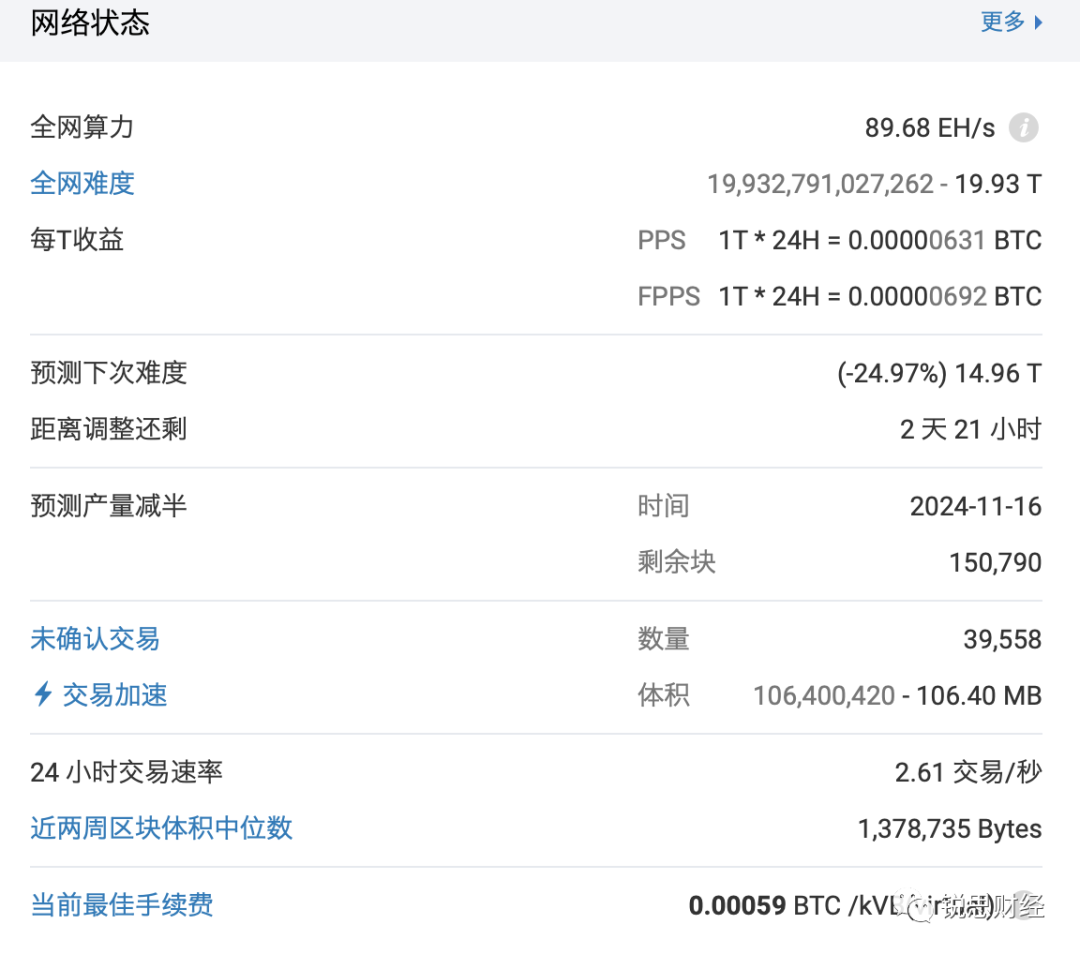Open the 全网难度 link
Image resolution: width=1080 pixels, height=954 pixels.
[x=82, y=183]
